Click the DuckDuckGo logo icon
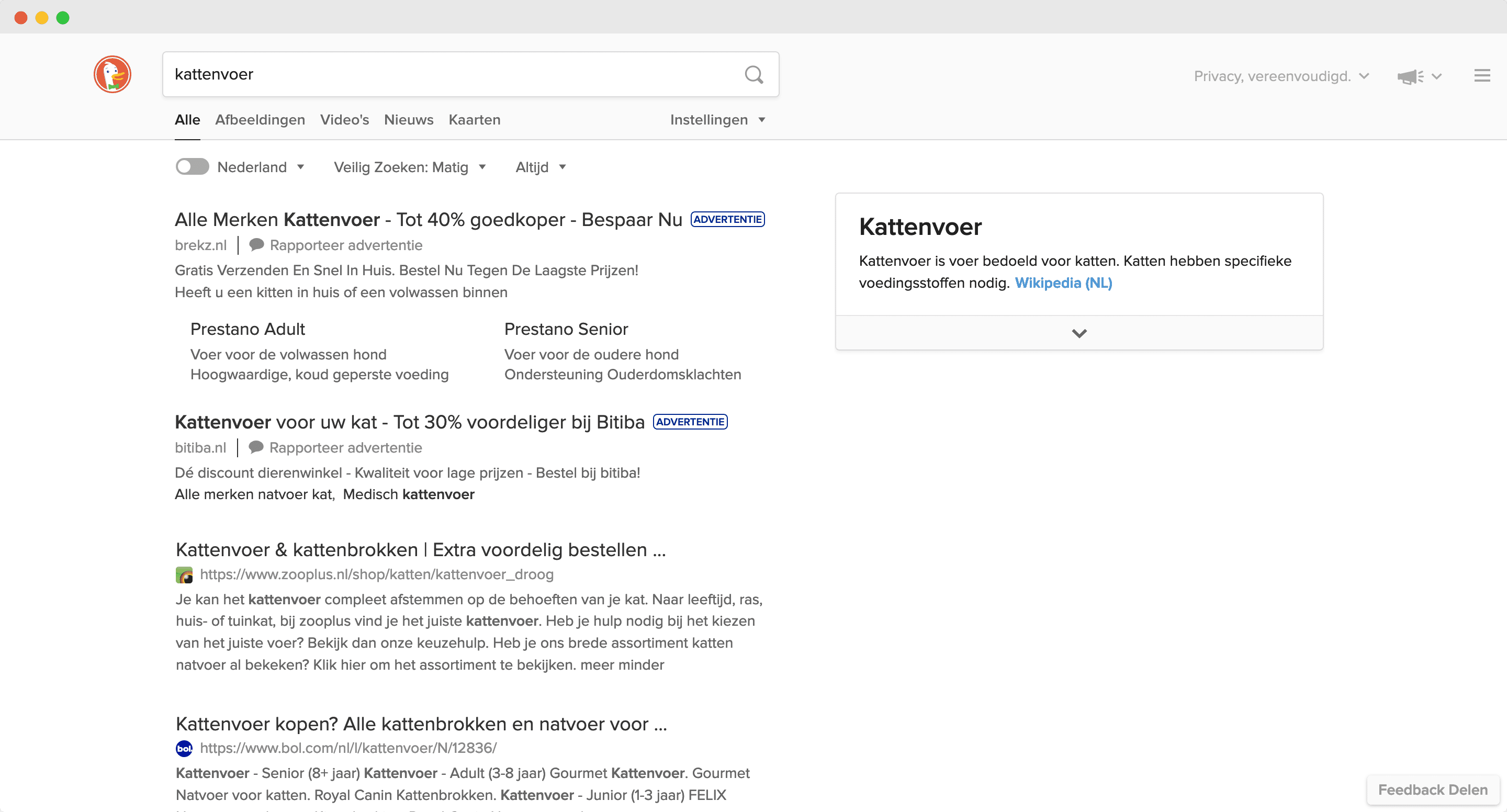1507x812 pixels. pyautogui.click(x=113, y=74)
